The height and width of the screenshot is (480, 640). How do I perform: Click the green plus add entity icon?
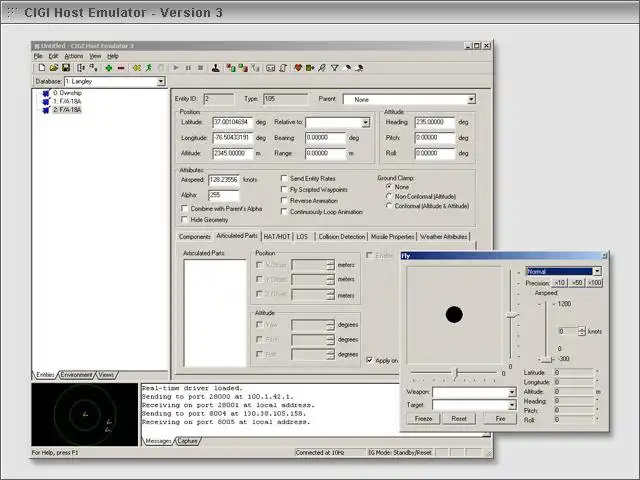108,68
